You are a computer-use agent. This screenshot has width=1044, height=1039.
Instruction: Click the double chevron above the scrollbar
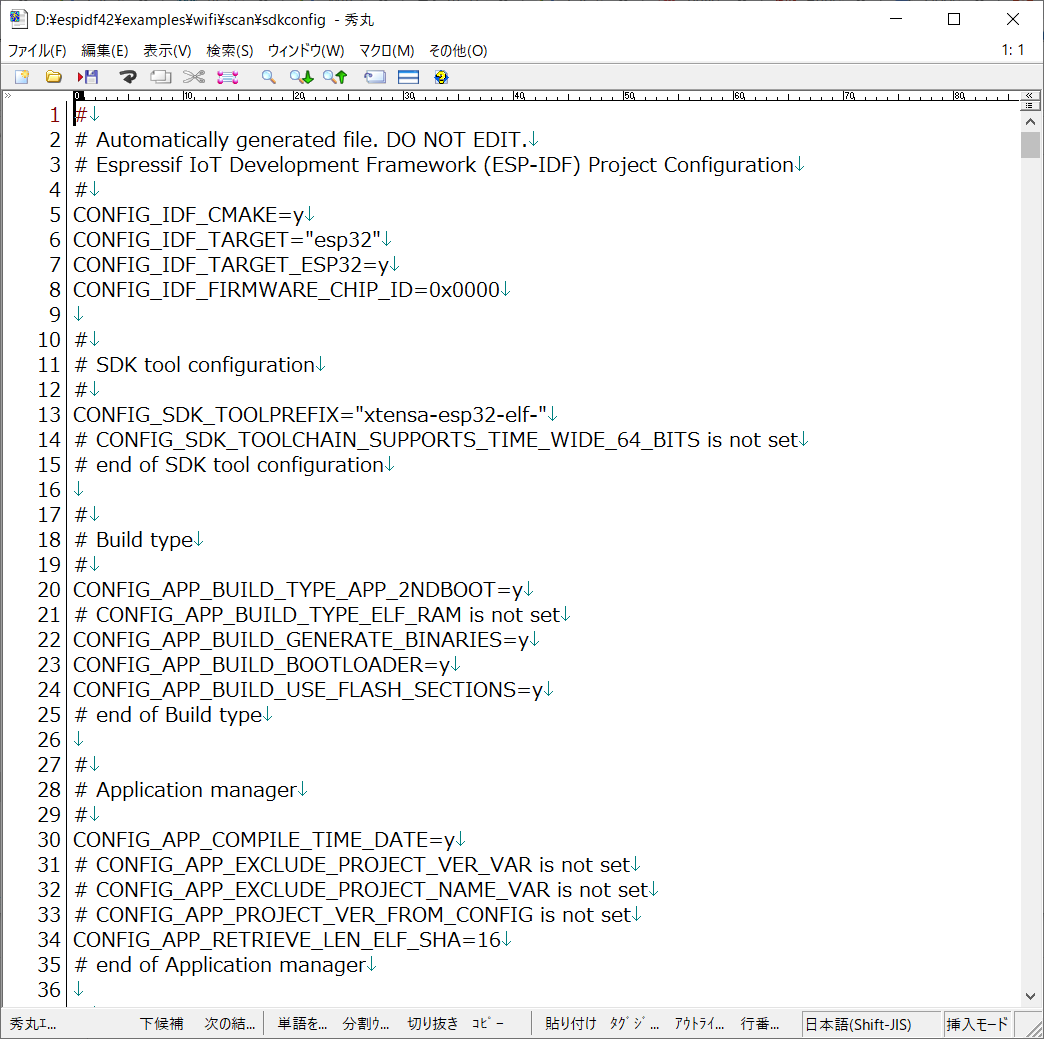(x=1029, y=95)
